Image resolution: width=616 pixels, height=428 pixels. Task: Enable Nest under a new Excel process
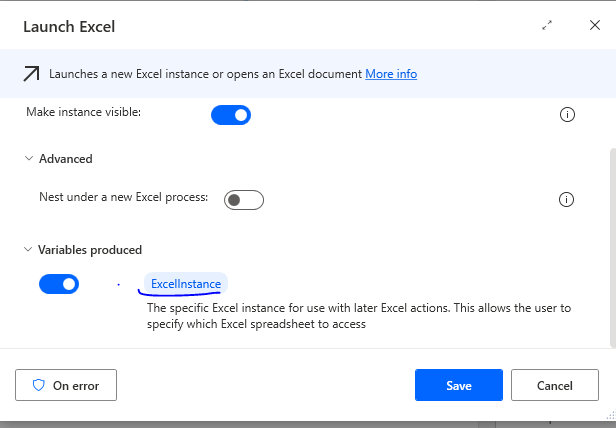click(x=244, y=200)
